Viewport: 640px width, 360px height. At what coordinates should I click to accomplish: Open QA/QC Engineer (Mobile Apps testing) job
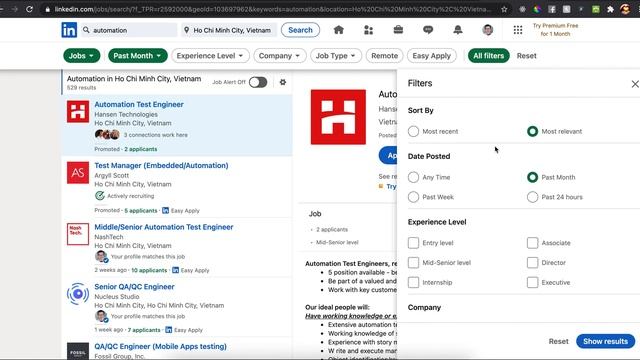click(x=160, y=346)
